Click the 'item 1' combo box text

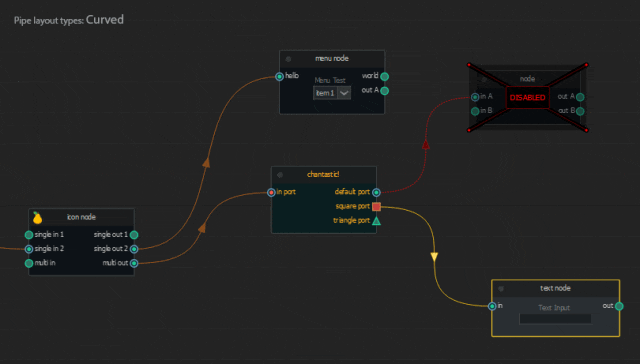click(325, 93)
